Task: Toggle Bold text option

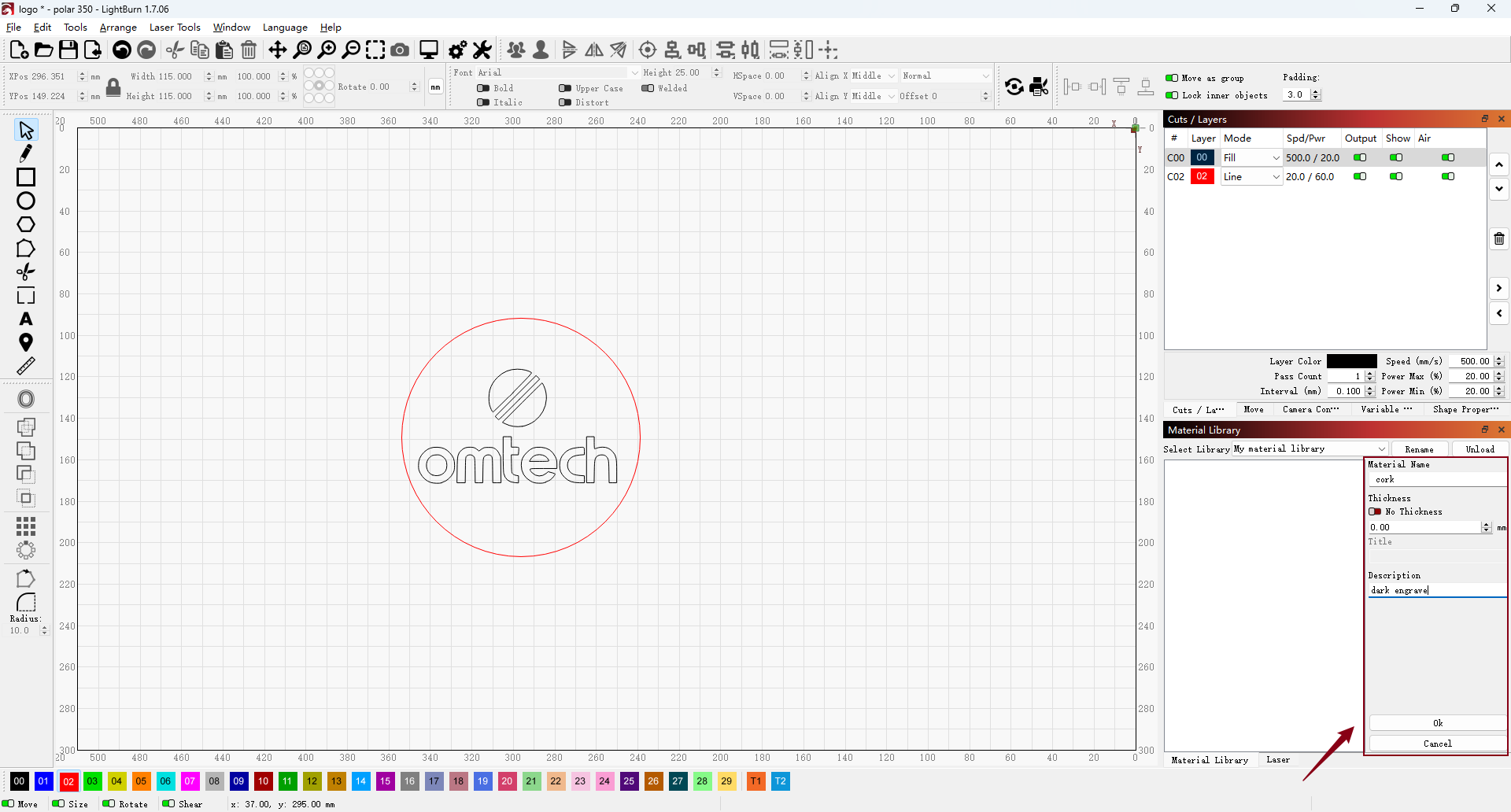Action: [x=483, y=88]
